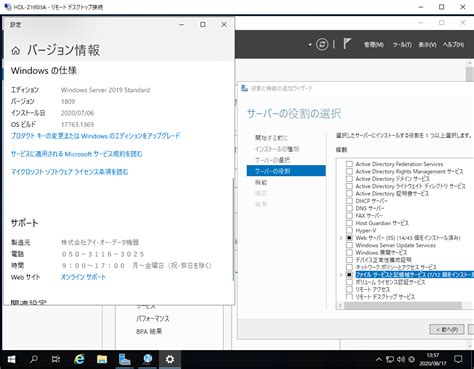Screen dimensions: 474x369
Task: Click the remote desktop title bar icon
Action: coord(7,7)
